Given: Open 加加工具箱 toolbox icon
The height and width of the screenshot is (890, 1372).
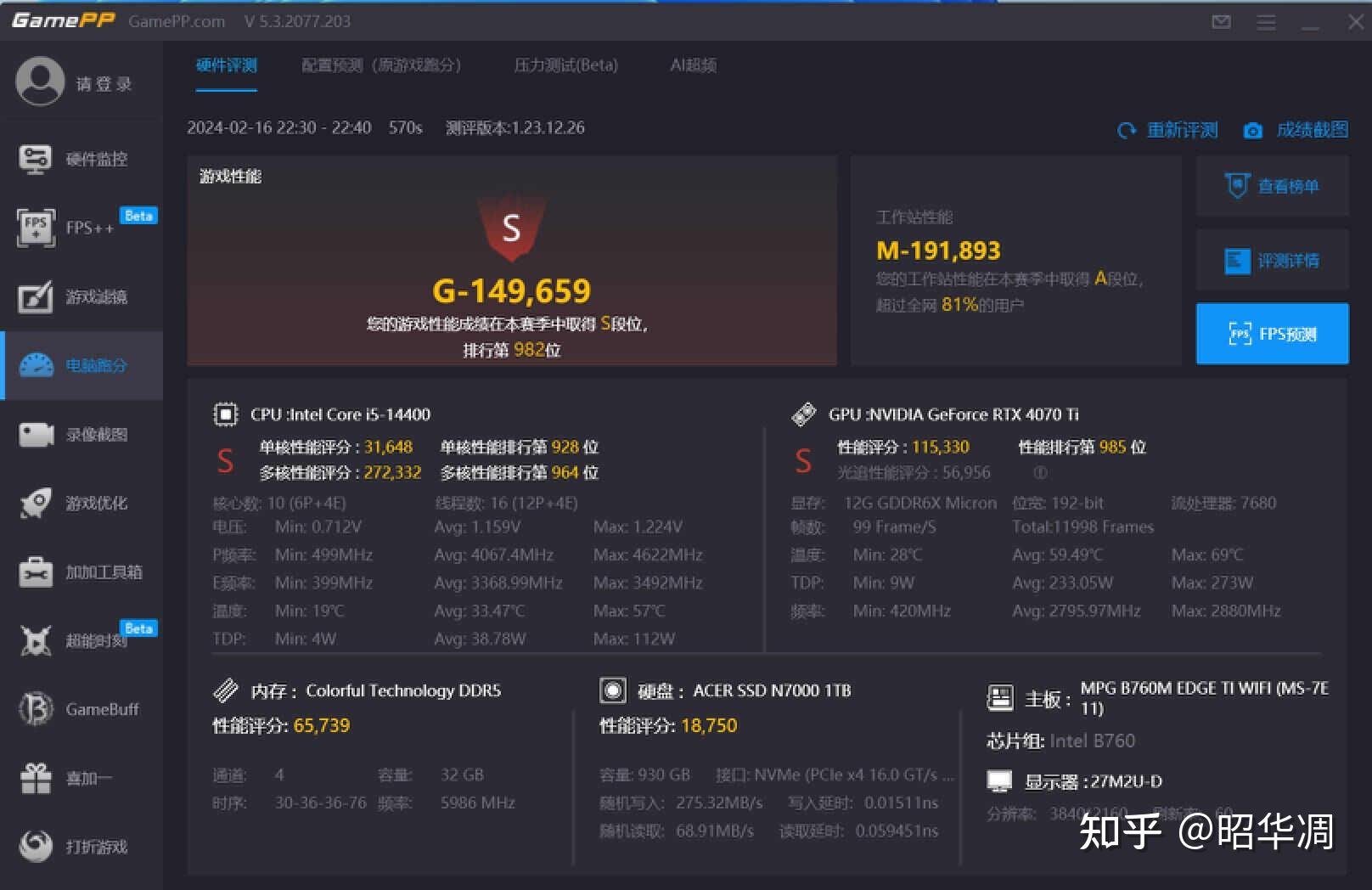Looking at the screenshot, I should [x=36, y=572].
